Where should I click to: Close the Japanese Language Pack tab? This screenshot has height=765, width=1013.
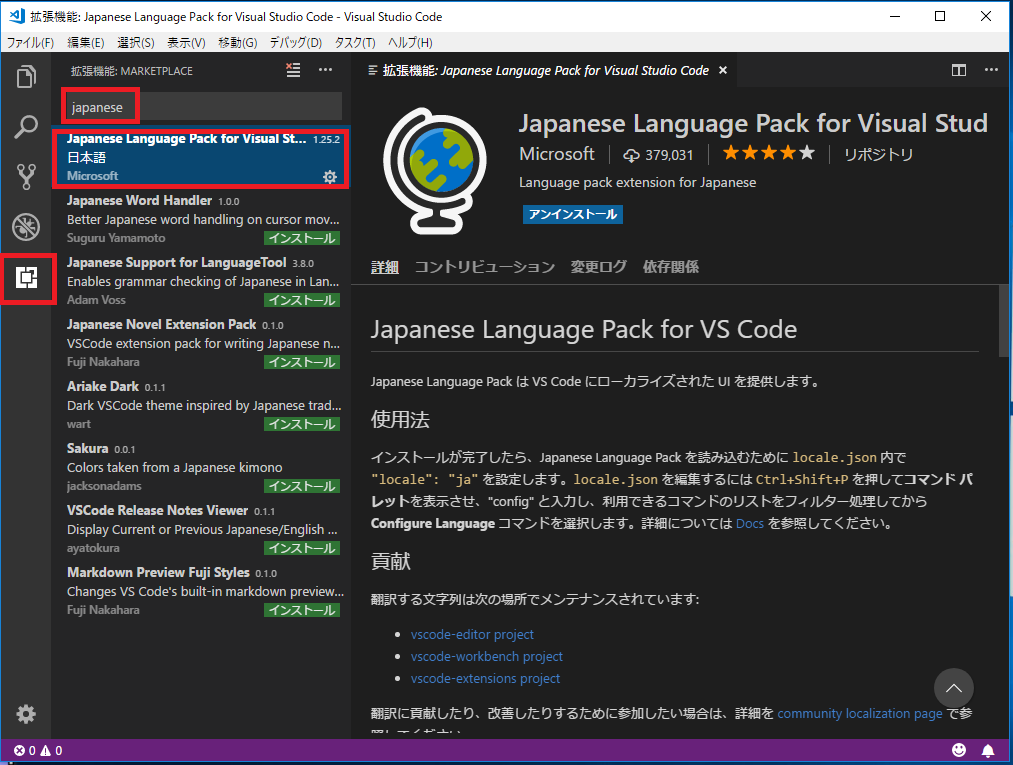click(x=723, y=70)
